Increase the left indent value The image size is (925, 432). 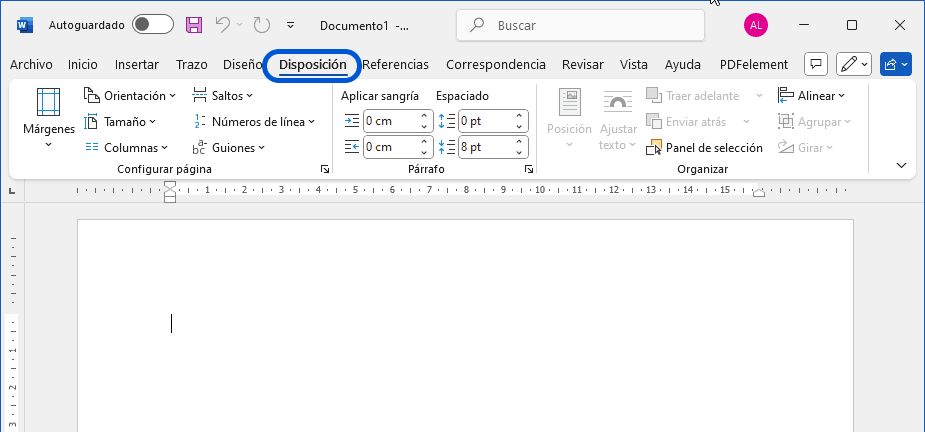point(424,116)
